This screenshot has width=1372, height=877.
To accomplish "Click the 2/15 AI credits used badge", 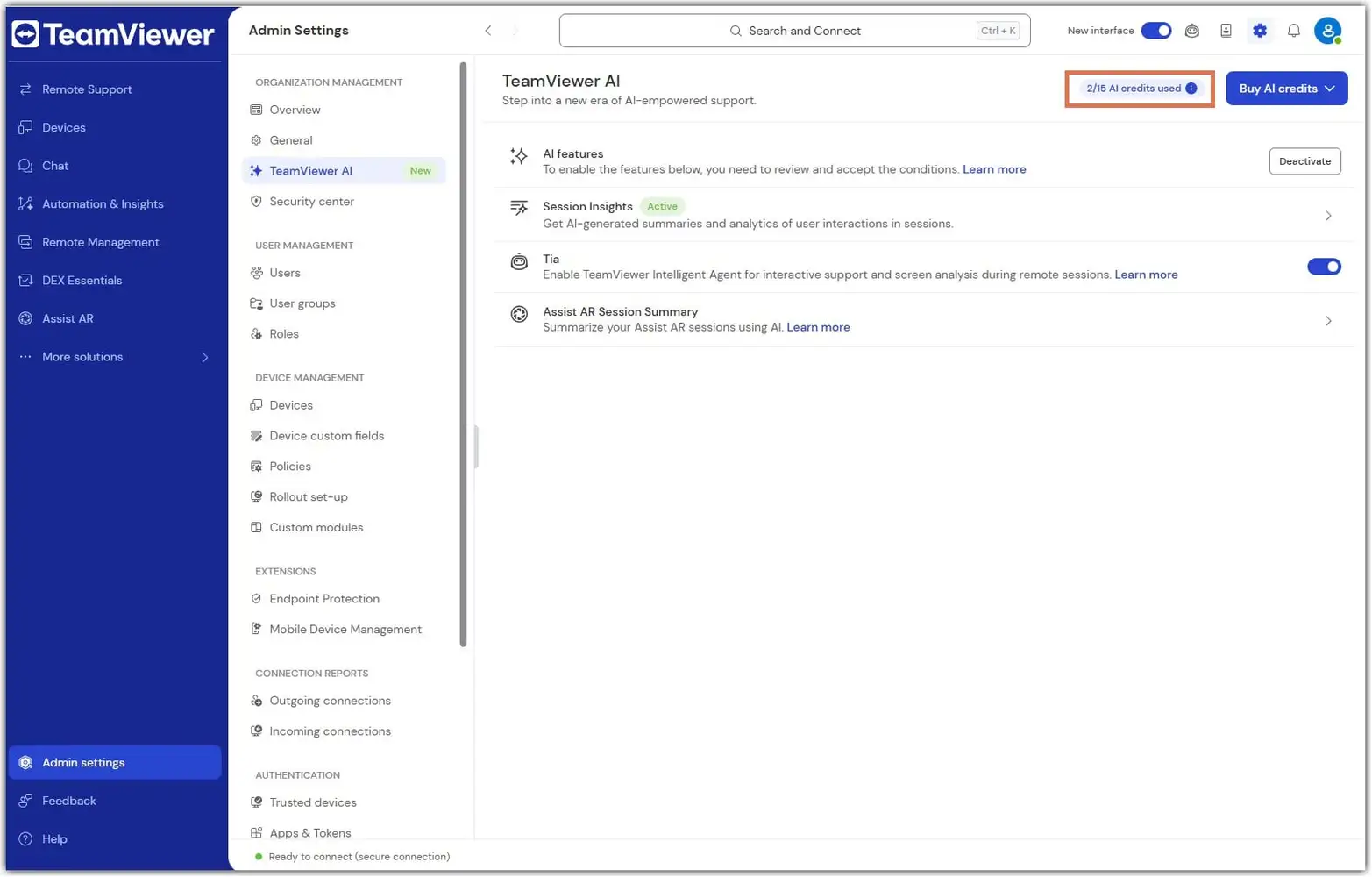I will pos(1140,89).
